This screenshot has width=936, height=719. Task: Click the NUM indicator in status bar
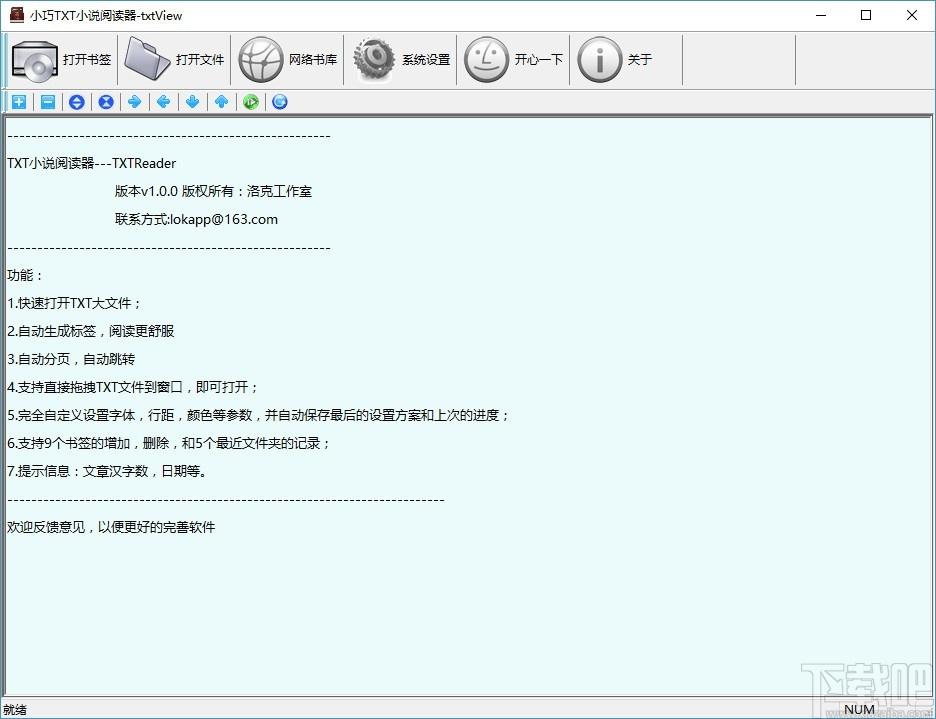[859, 709]
